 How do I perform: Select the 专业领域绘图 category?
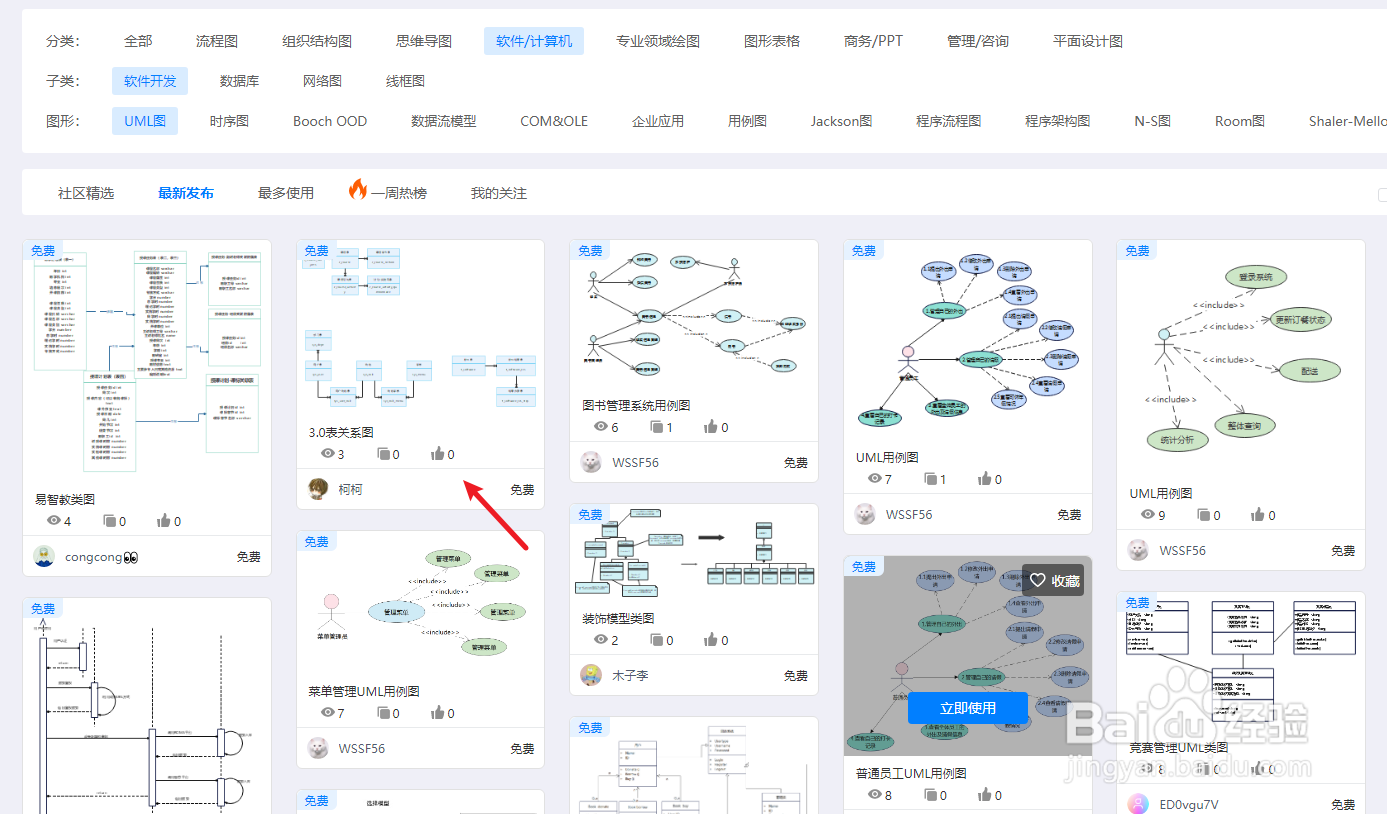[x=657, y=41]
